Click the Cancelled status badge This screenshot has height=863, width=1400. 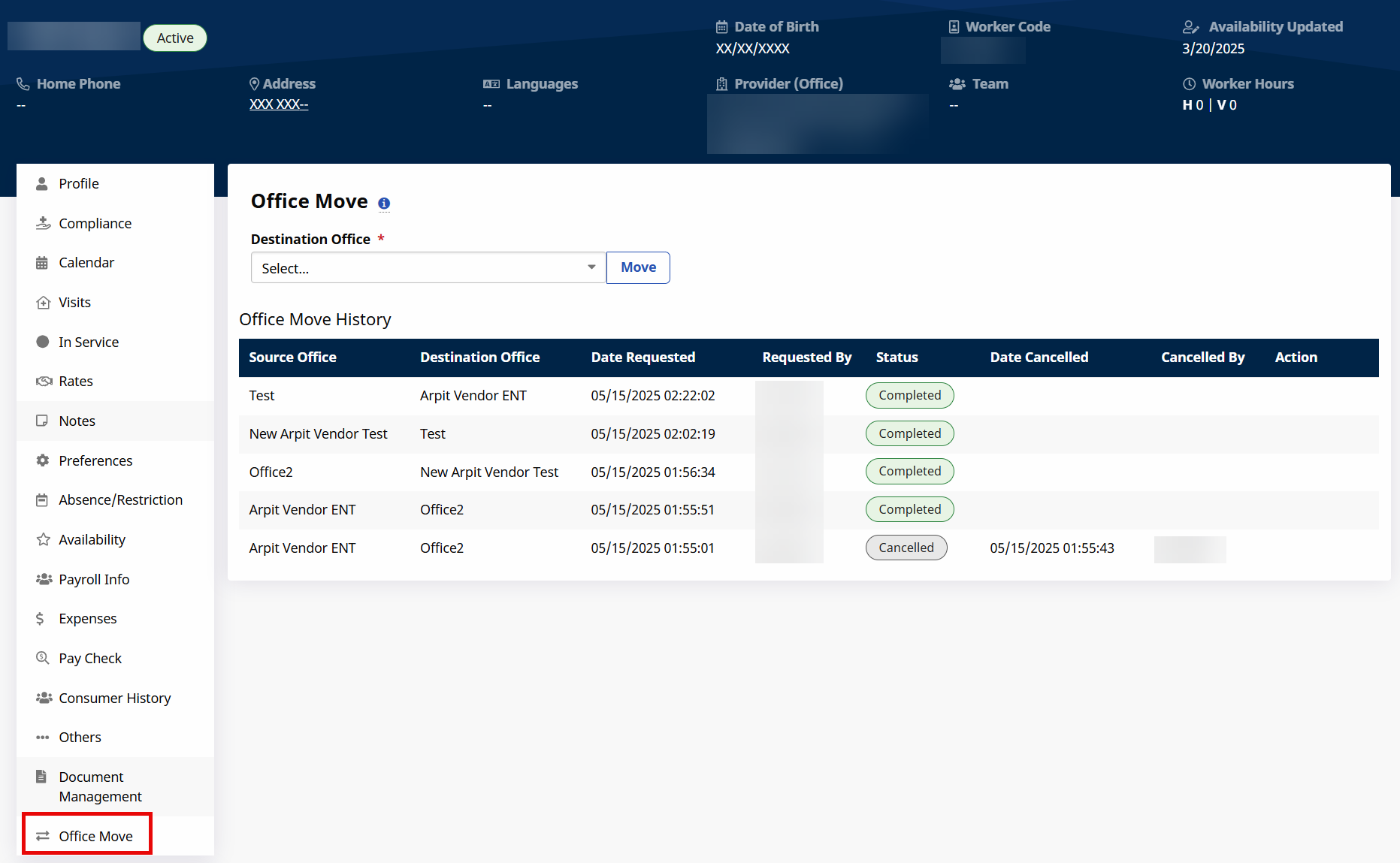(906, 548)
